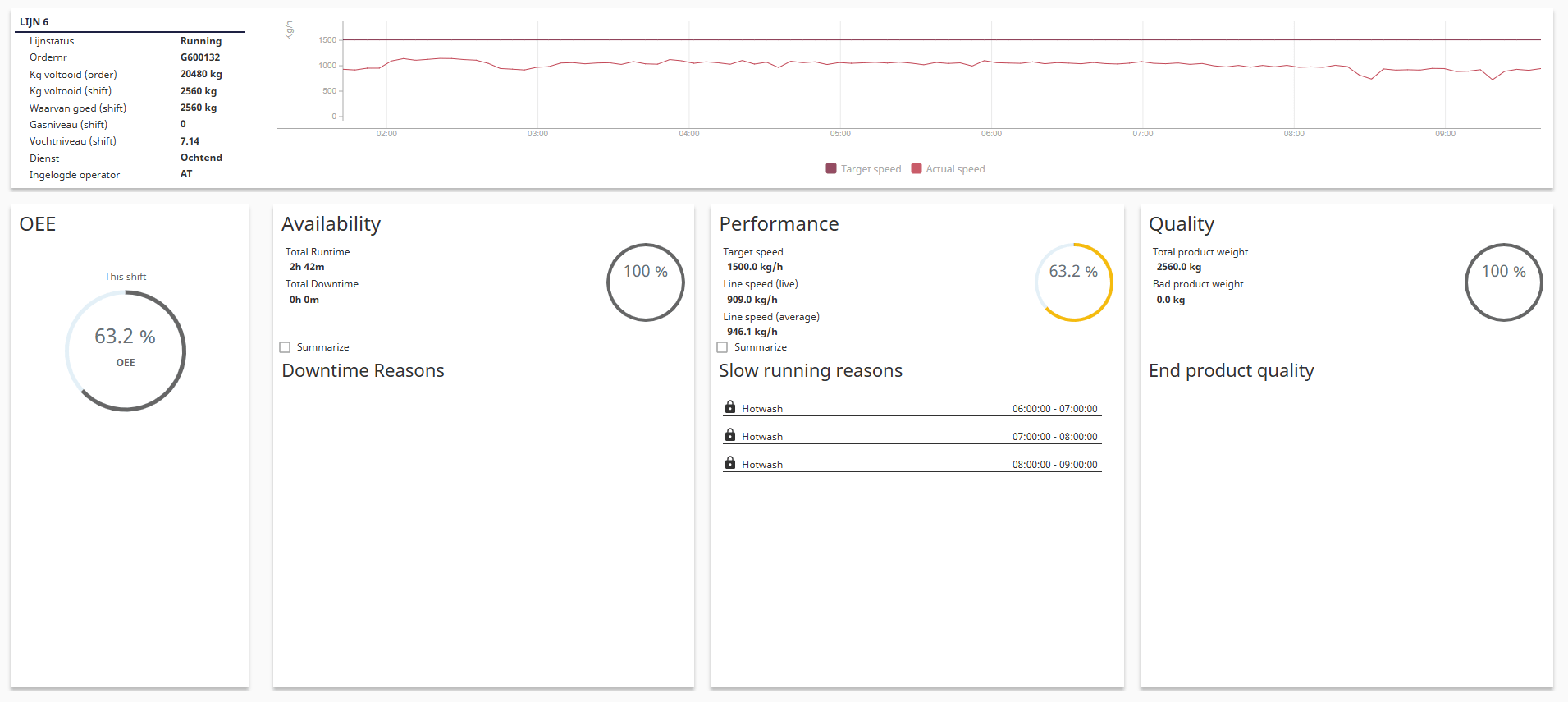Click the Running line status value
The width and height of the screenshot is (1568, 702).
tap(201, 41)
